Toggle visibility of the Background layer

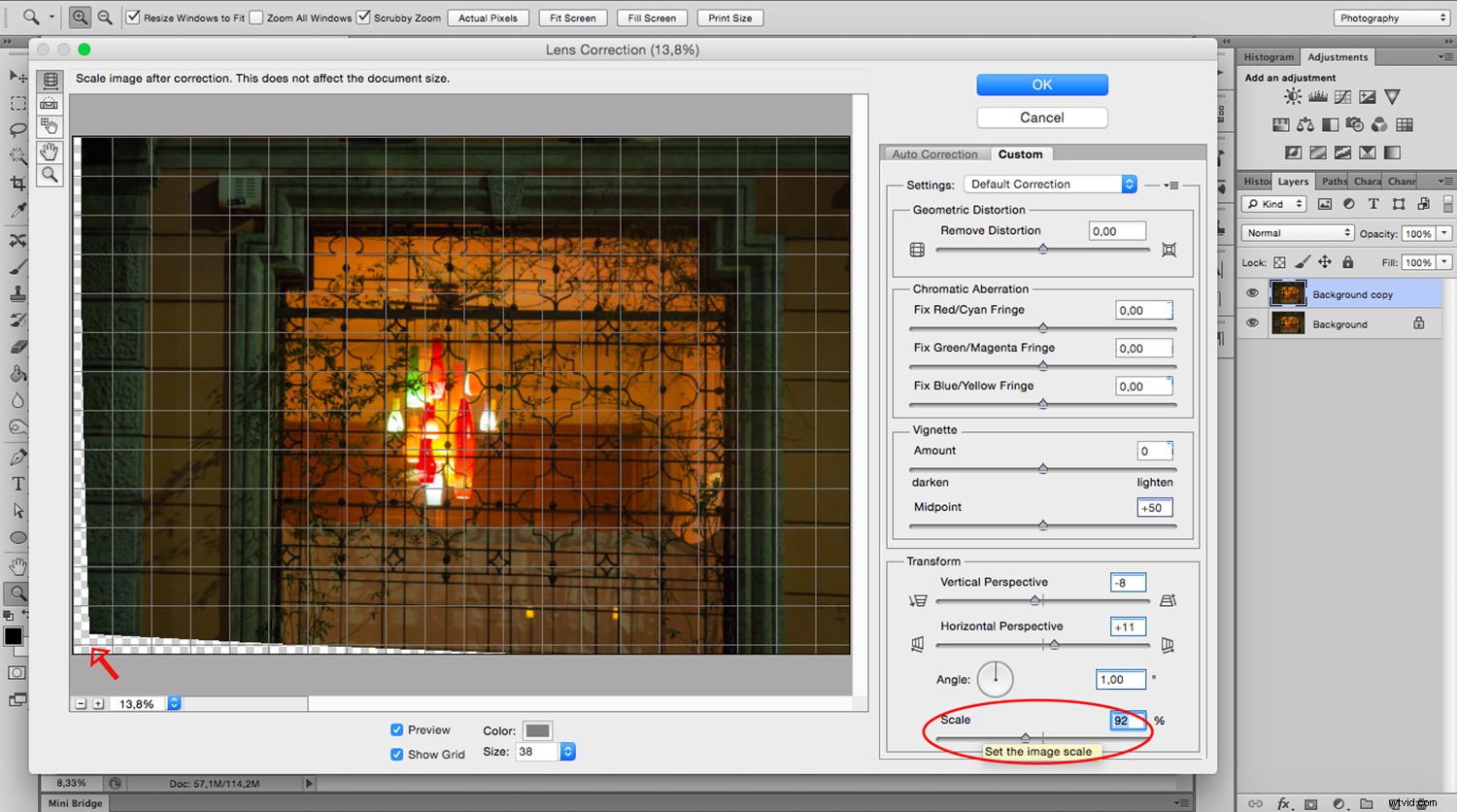pos(1253,323)
